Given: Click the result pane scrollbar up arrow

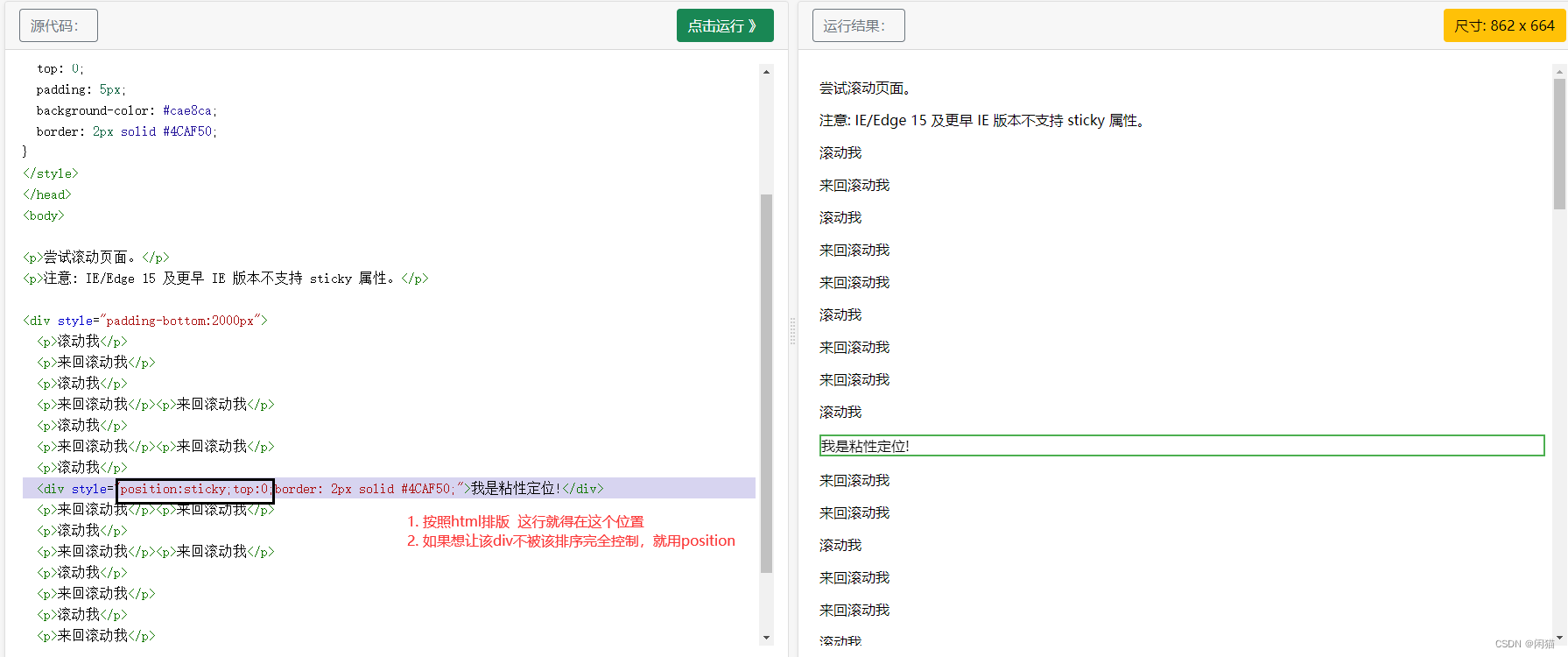Looking at the screenshot, I should [x=1559, y=72].
